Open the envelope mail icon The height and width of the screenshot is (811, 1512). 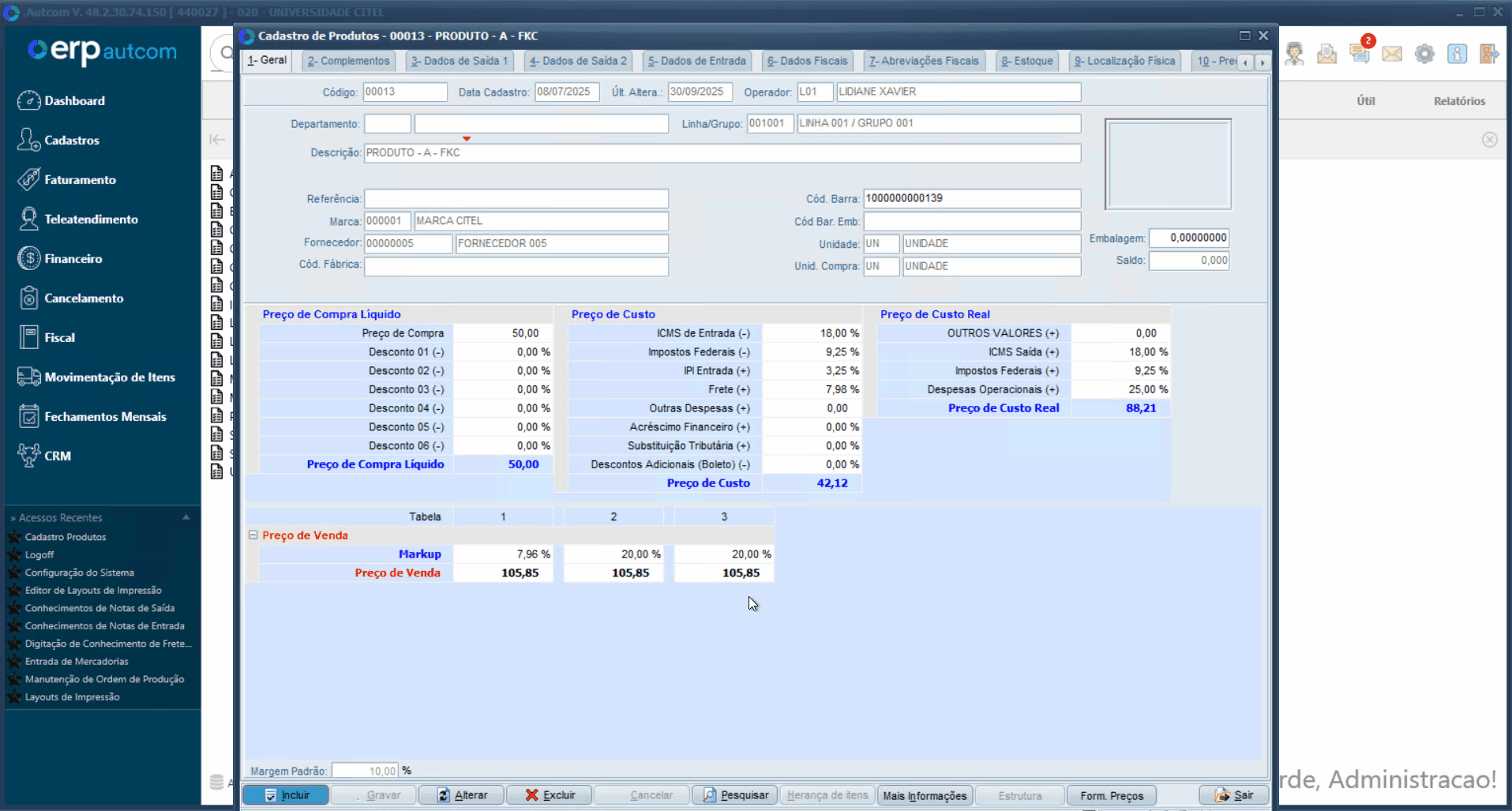pyautogui.click(x=1392, y=54)
